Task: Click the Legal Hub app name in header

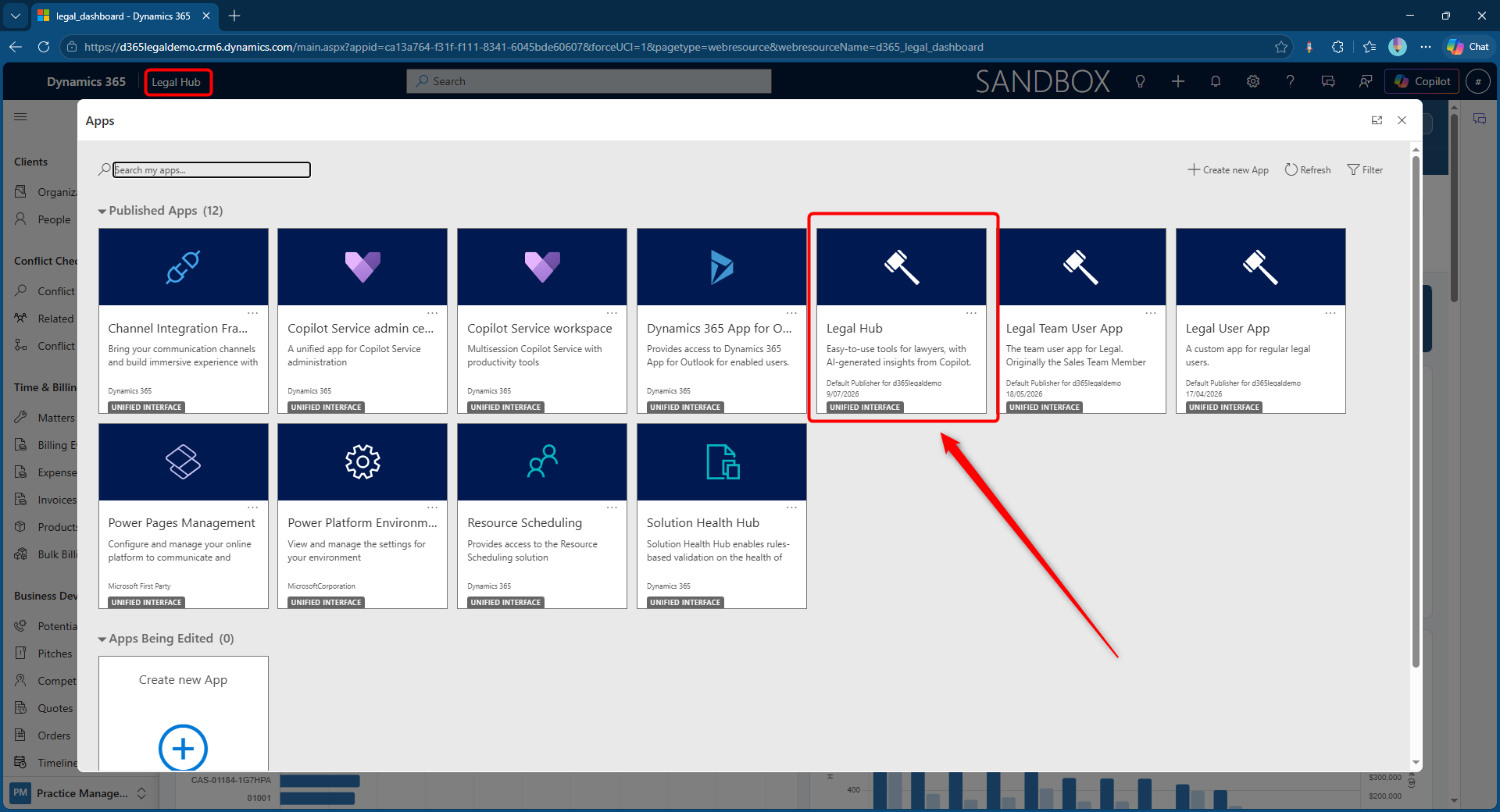Action: pos(177,82)
